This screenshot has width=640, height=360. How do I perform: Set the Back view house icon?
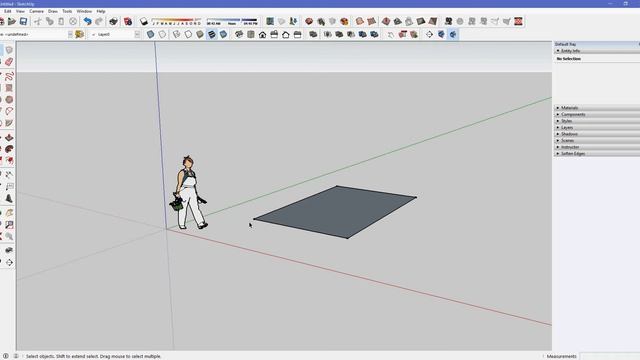286,34
